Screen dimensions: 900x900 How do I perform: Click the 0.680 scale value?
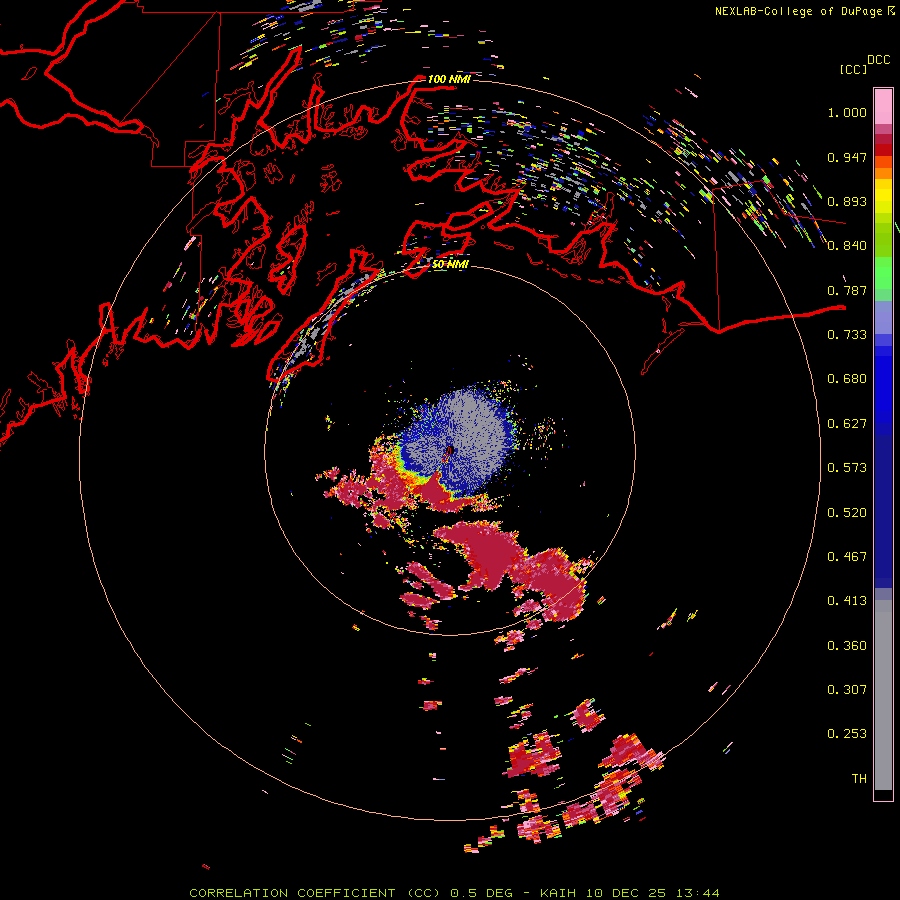[x=847, y=379]
